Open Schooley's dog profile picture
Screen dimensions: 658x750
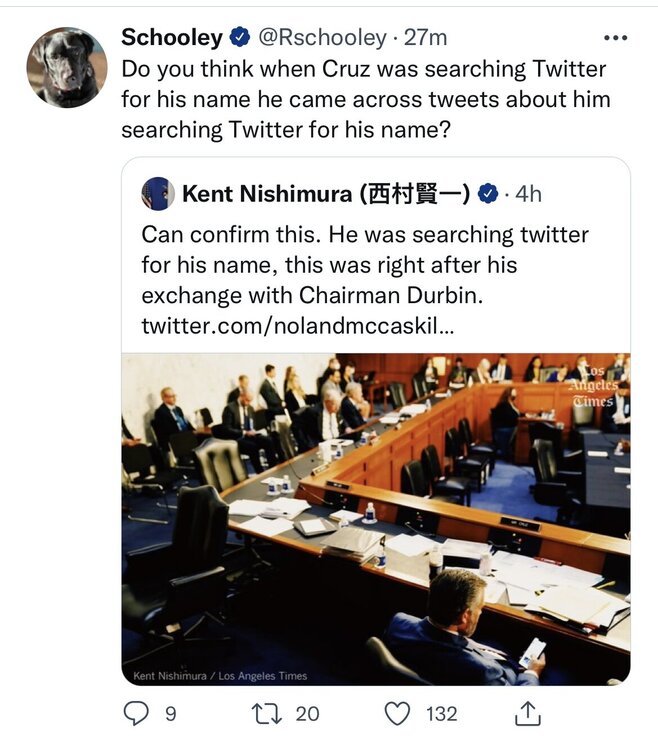[65, 67]
